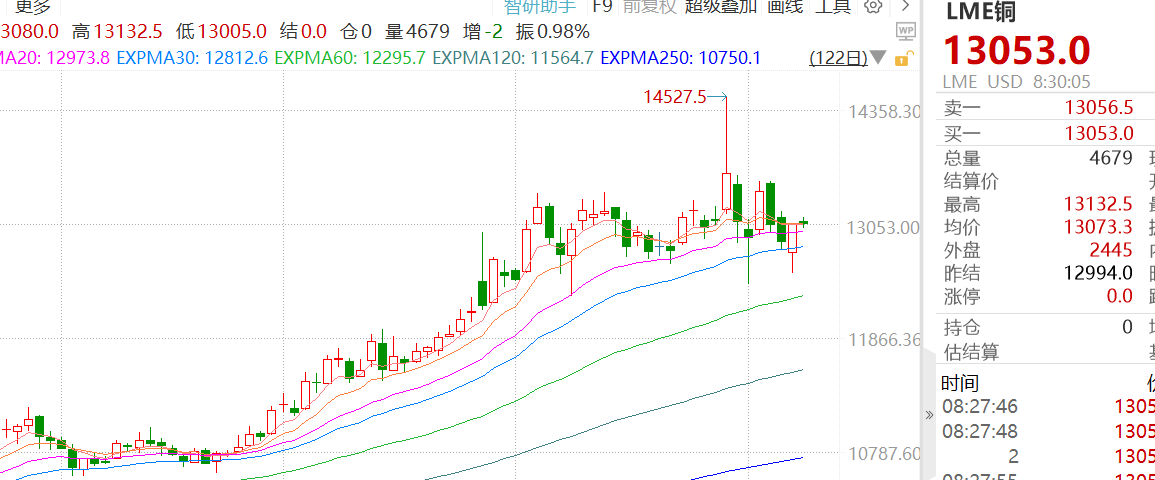The height and width of the screenshot is (480, 1155).
Task: Click 量4679 volume in header
Action: click(x=417, y=32)
